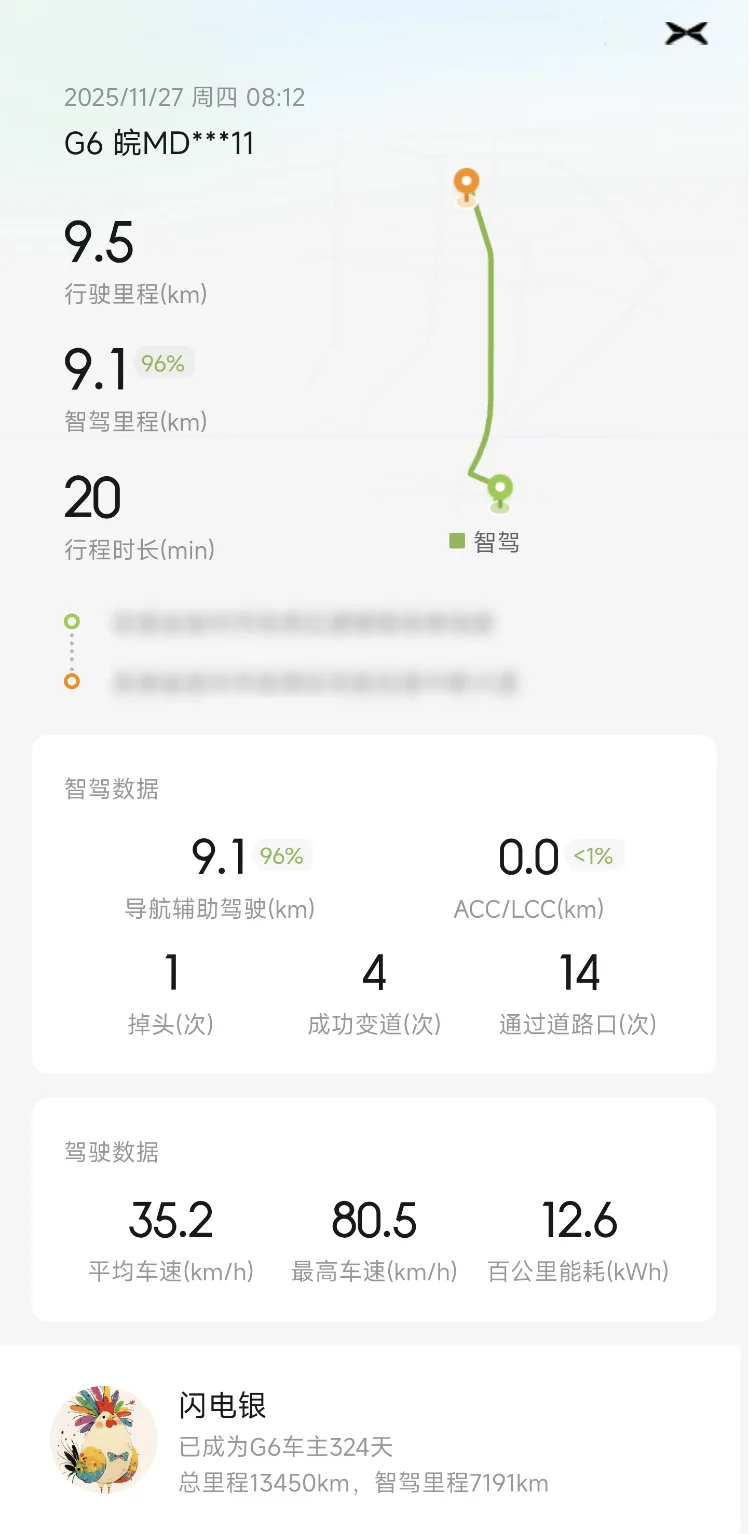Click the green start-point circle marker
The height and width of the screenshot is (1534, 750).
(72, 621)
